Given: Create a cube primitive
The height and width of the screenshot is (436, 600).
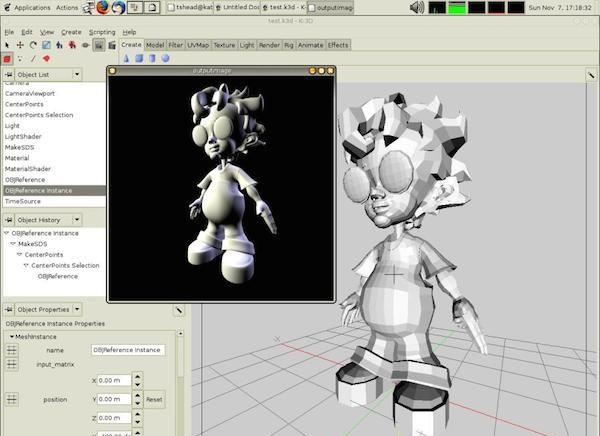Looking at the screenshot, I should [139, 59].
